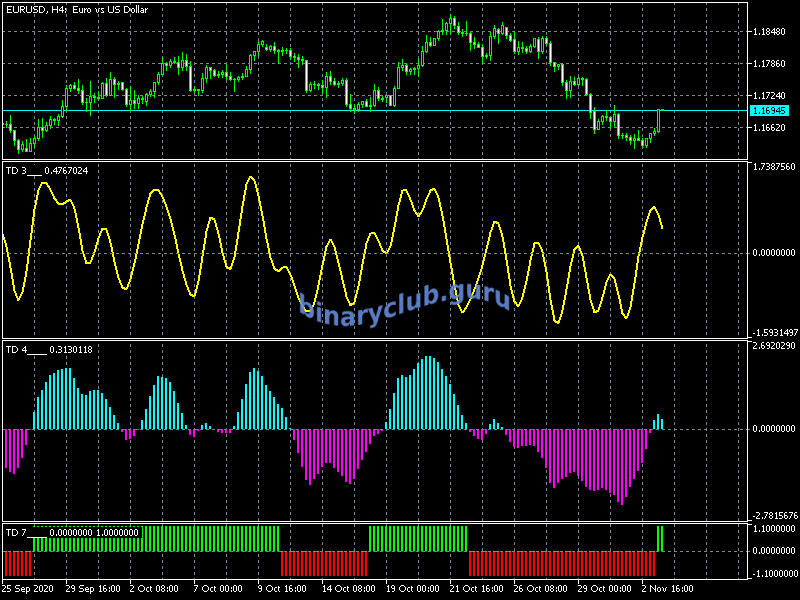The width and height of the screenshot is (800, 600).
Task: Click the -1.1000000 scale value in TD 7
Action: point(773,573)
